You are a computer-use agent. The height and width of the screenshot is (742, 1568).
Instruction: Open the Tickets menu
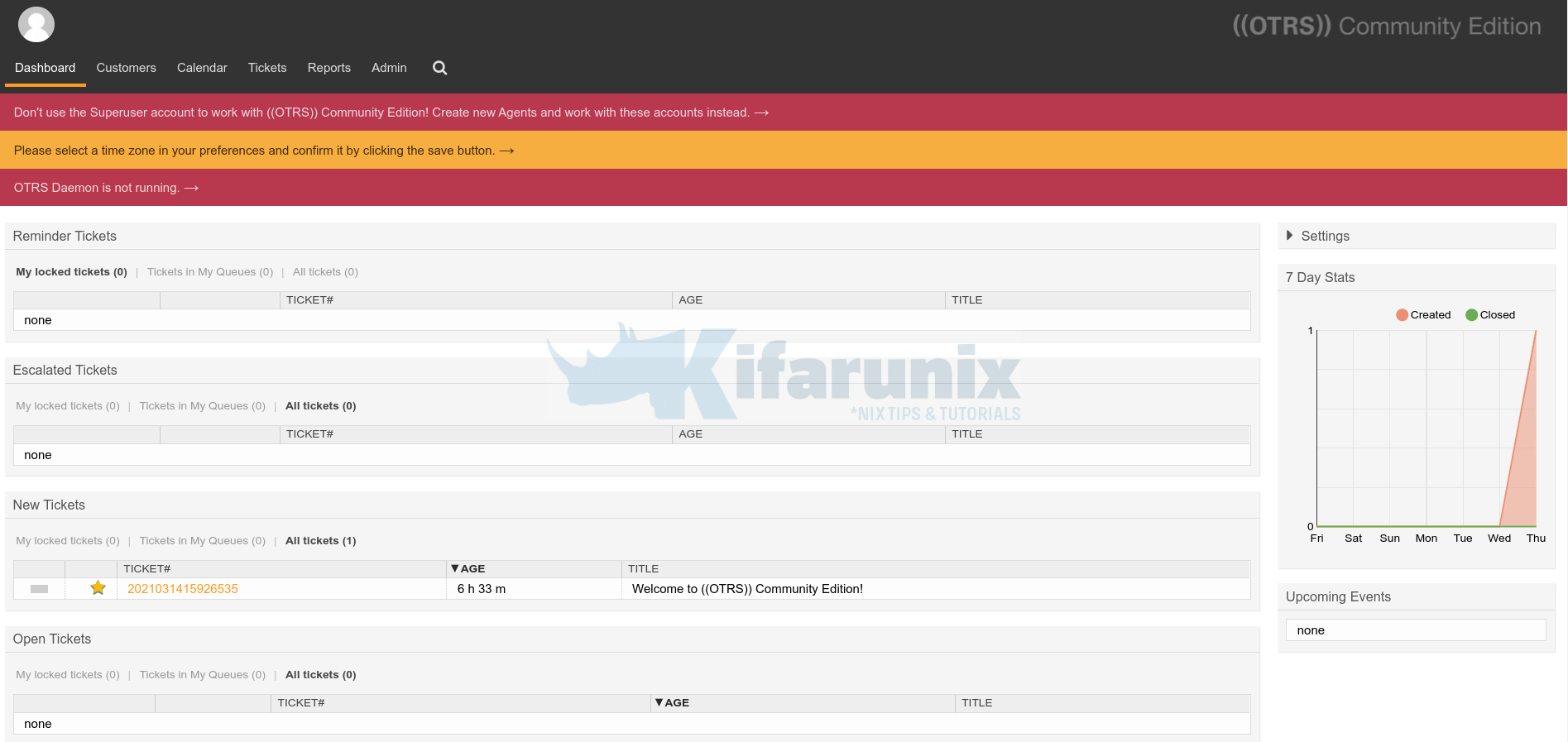pyautogui.click(x=267, y=68)
